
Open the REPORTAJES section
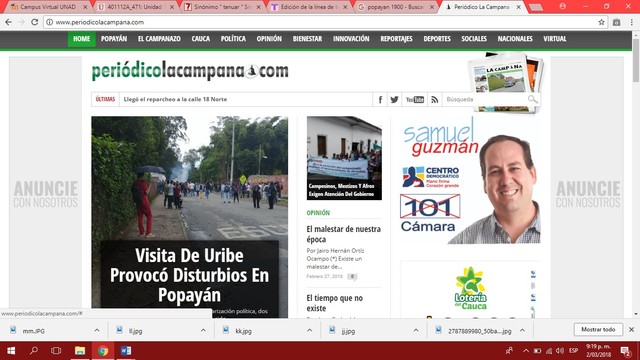click(x=396, y=39)
